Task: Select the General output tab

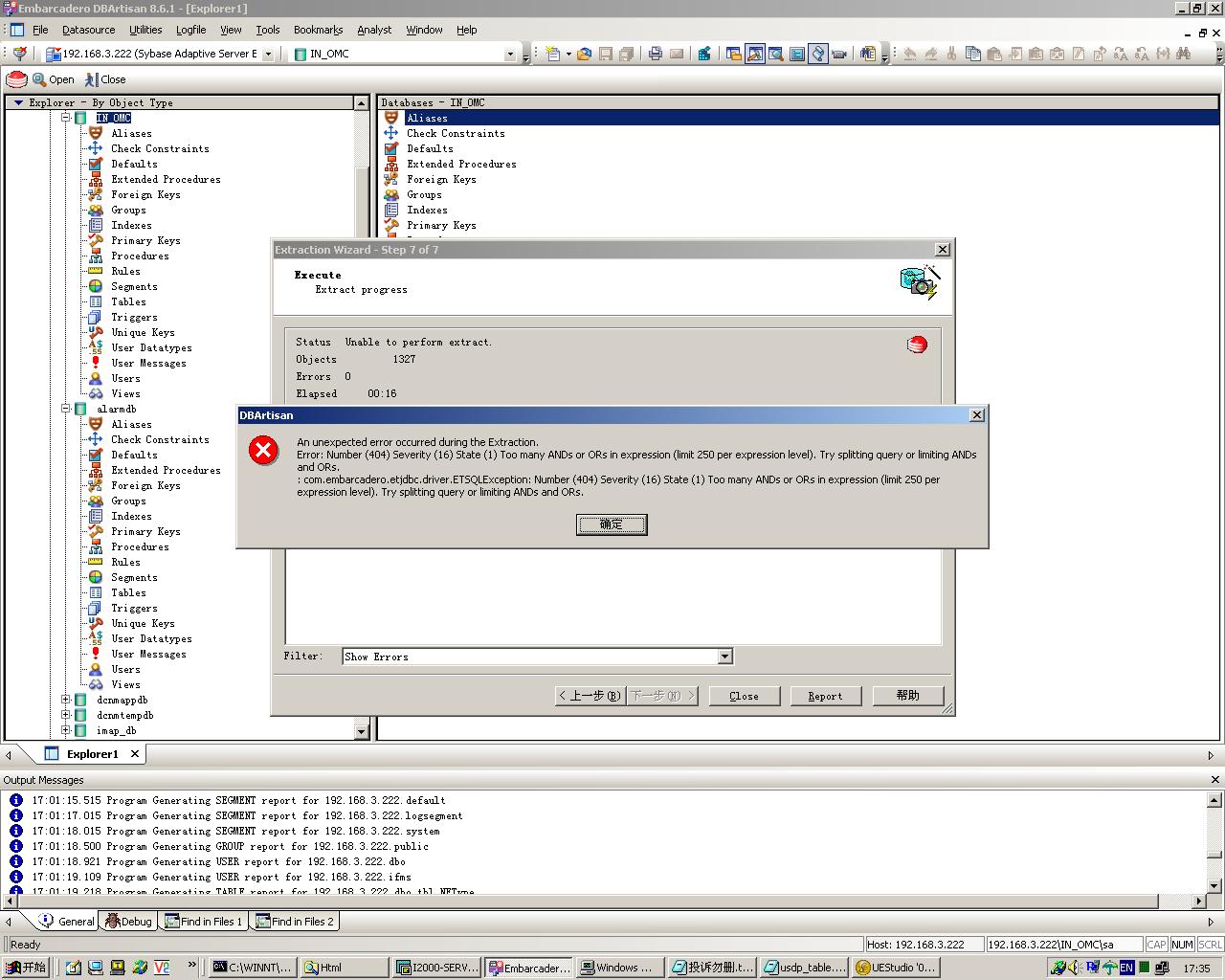Action: [x=66, y=922]
